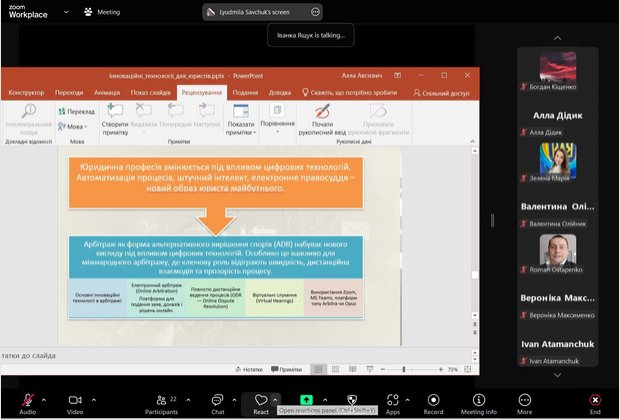Open options for Lyudmila Savchuk's shared screen
This screenshot has width=620, height=420.
click(316, 12)
